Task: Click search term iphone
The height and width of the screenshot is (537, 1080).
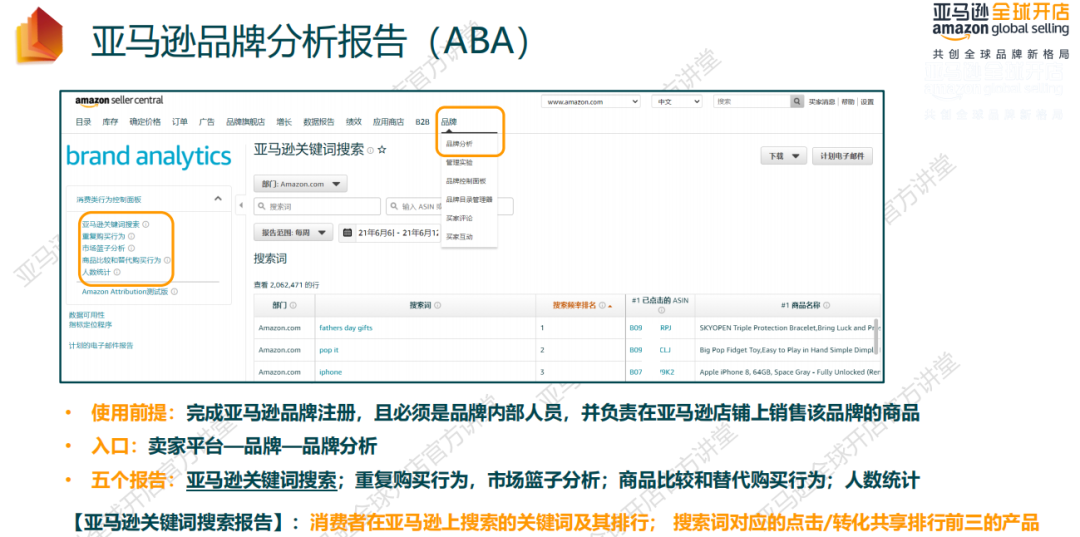Action: (x=331, y=372)
